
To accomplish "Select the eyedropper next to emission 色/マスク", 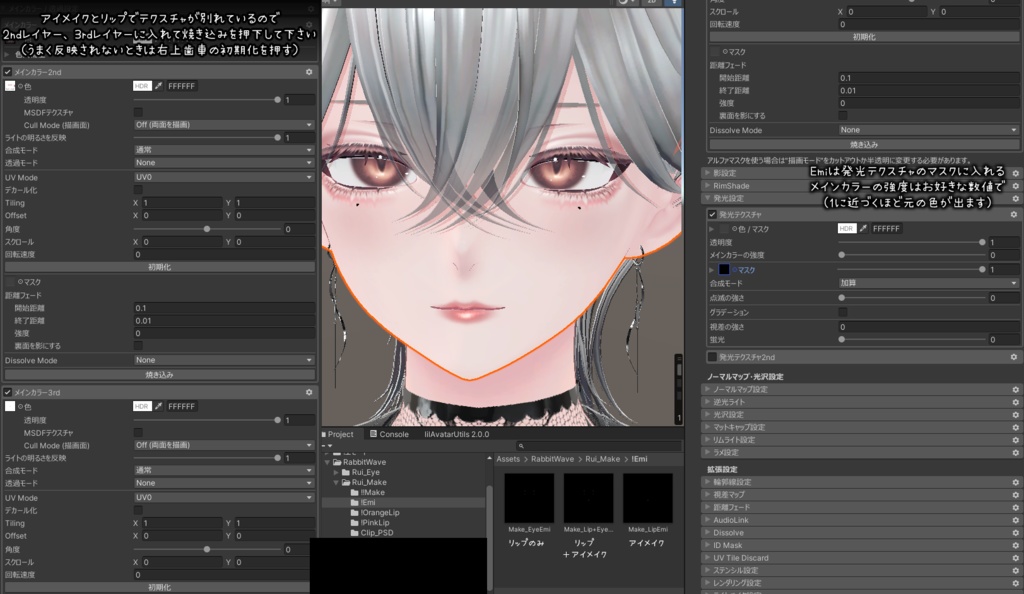I will (863, 228).
